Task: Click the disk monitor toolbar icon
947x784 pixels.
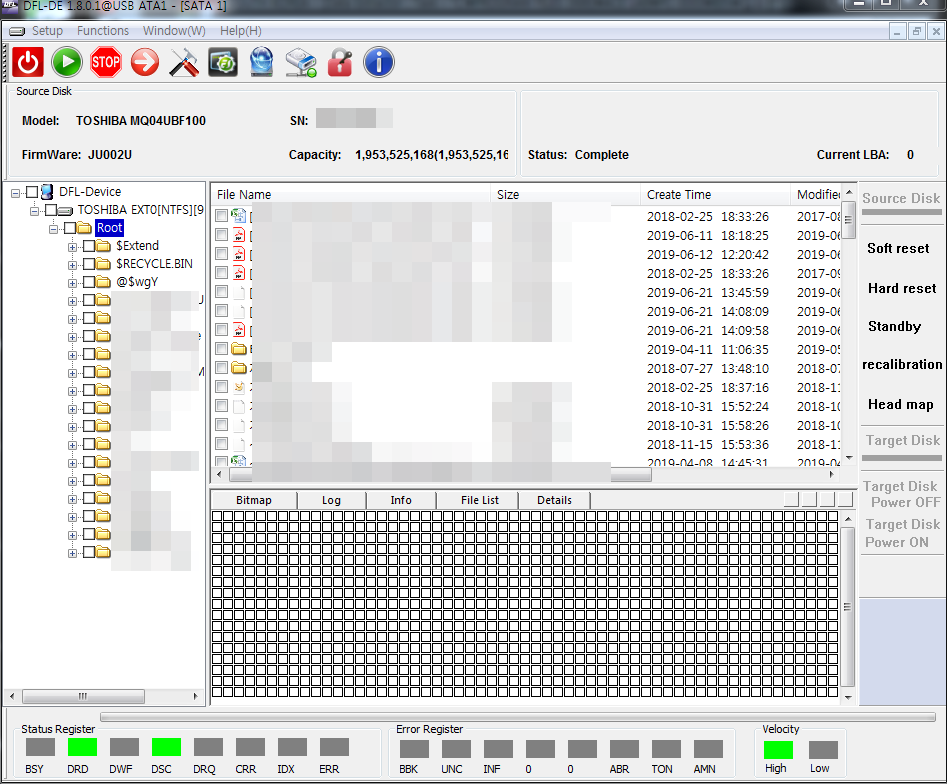Action: [x=223, y=62]
